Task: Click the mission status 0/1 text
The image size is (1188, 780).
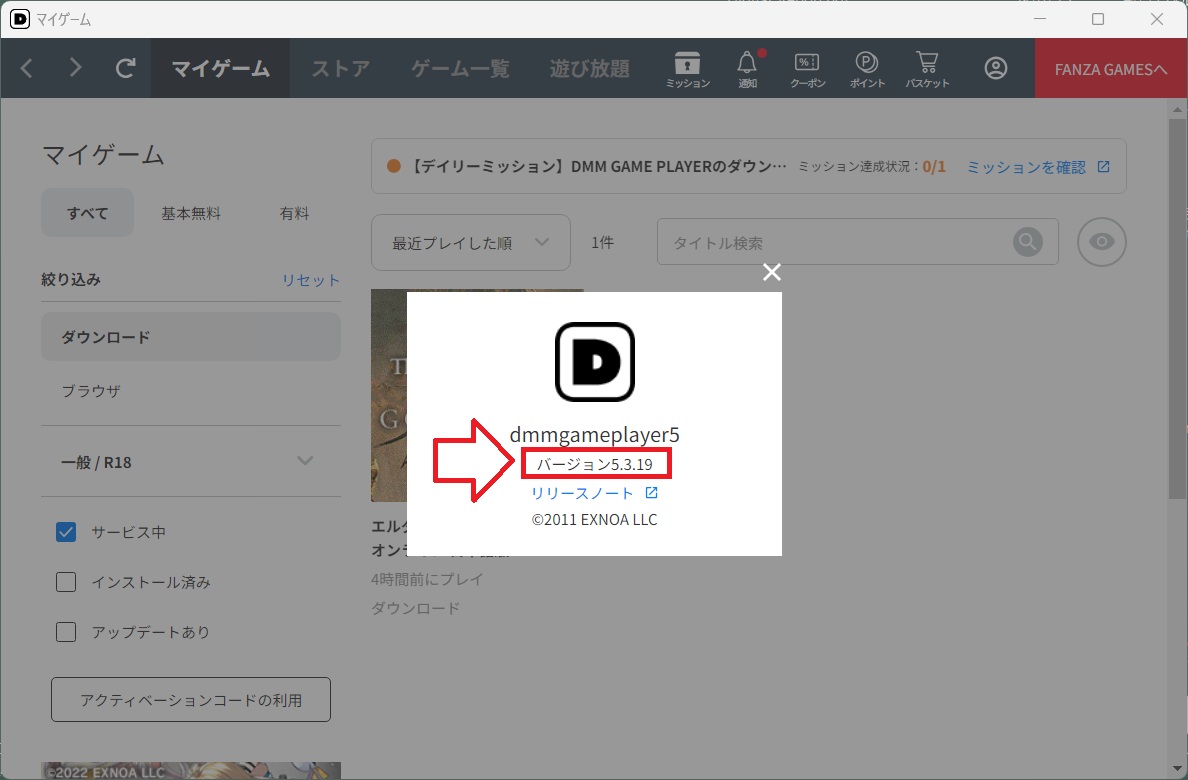Action: pyautogui.click(x=933, y=167)
